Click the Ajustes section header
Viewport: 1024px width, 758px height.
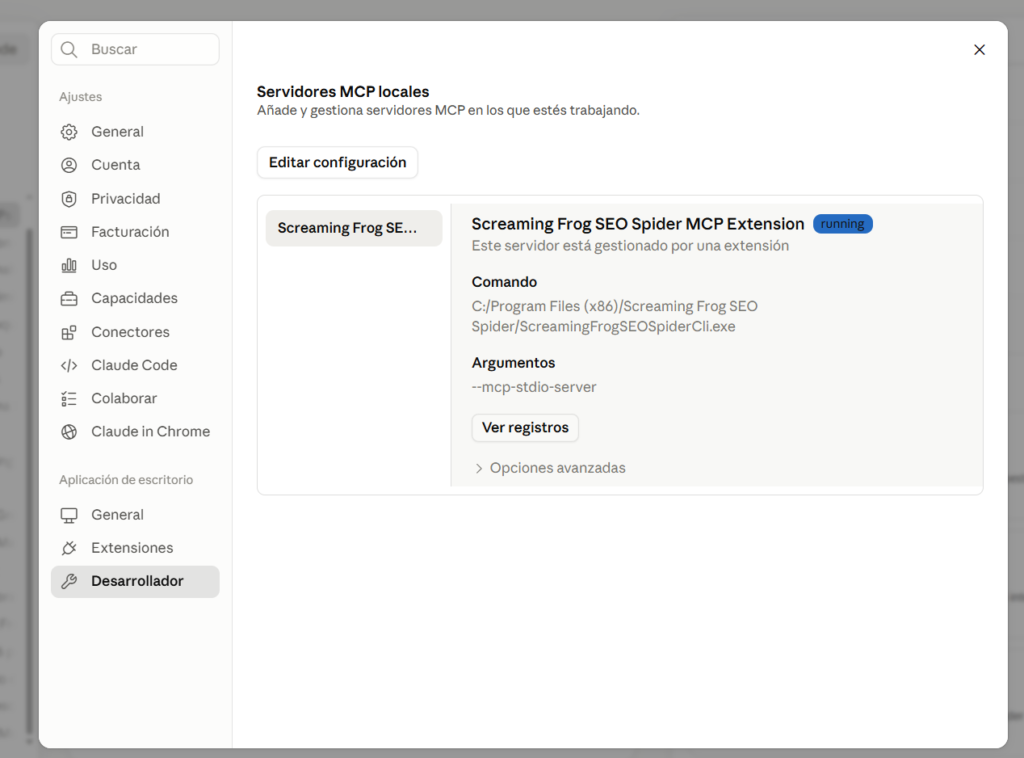[x=80, y=97]
